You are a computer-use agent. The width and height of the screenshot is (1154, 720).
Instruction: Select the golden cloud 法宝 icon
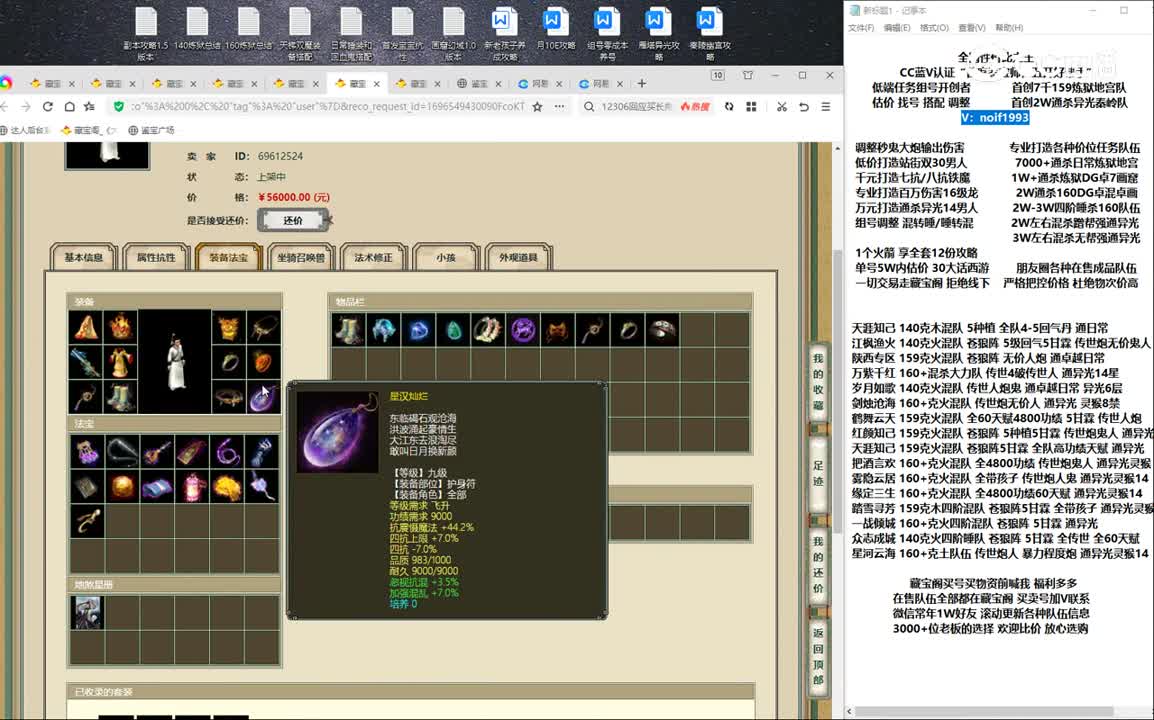click(x=227, y=487)
